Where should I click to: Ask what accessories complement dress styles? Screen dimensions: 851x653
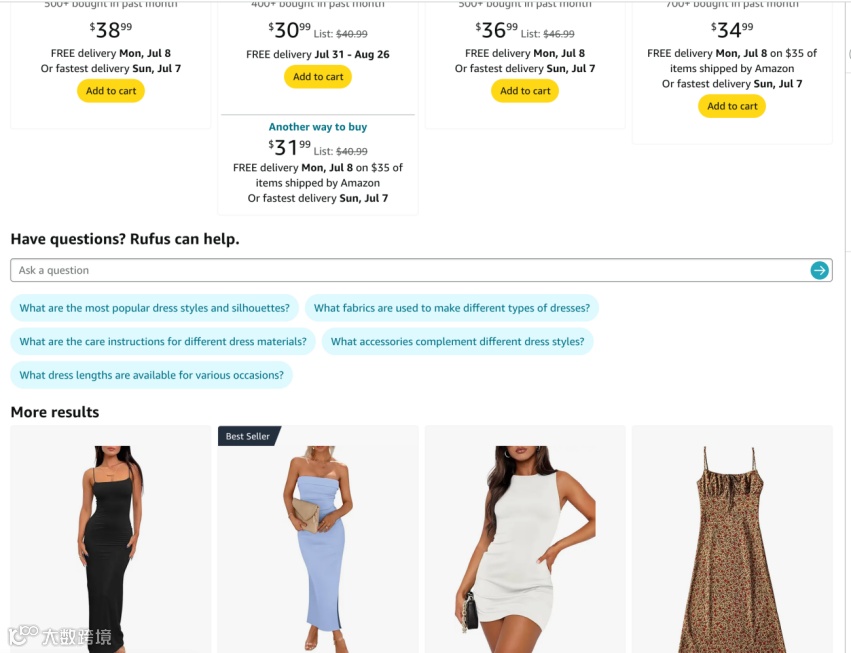[458, 341]
